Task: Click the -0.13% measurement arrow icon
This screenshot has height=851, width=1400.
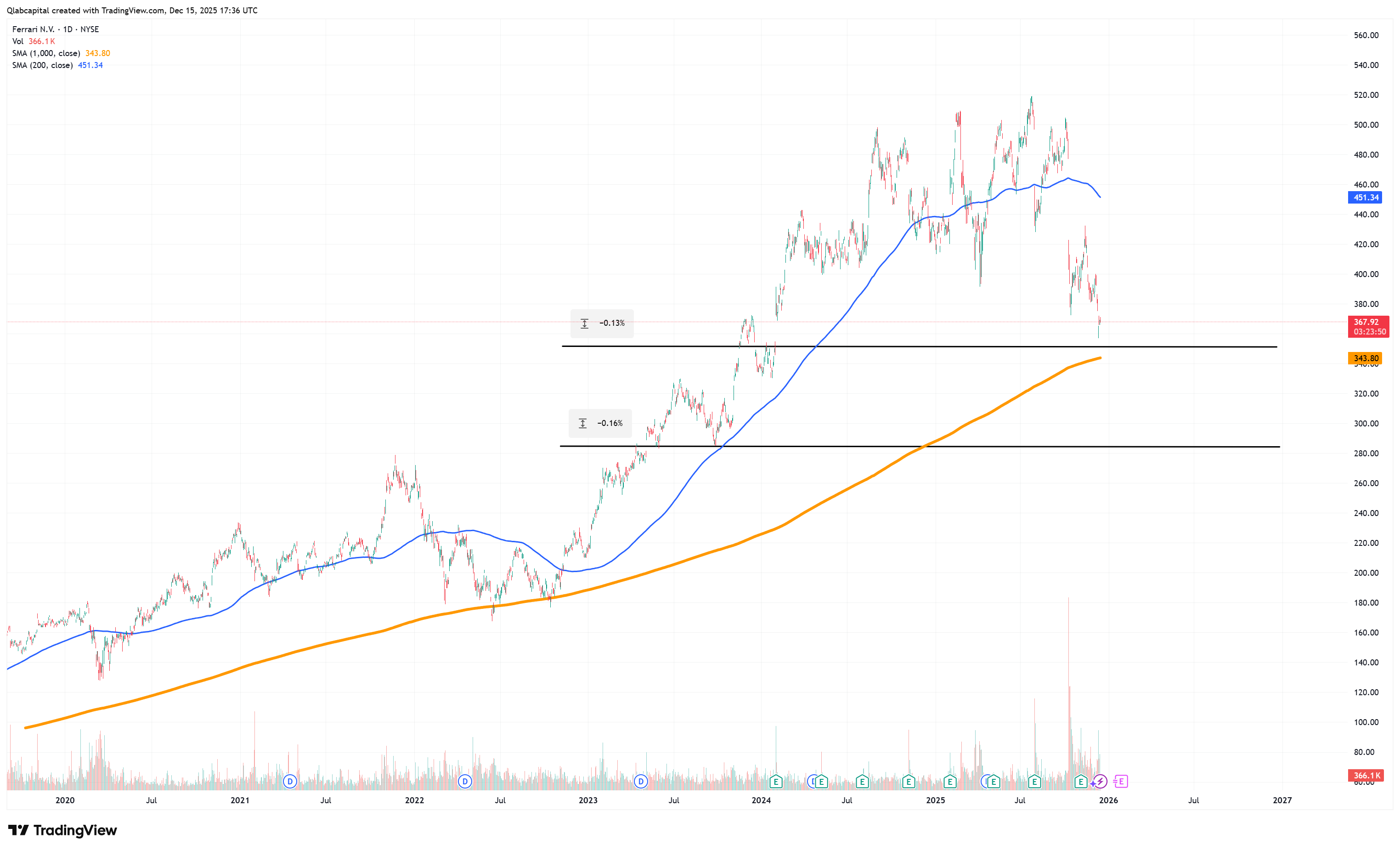Action: pyautogui.click(x=584, y=323)
